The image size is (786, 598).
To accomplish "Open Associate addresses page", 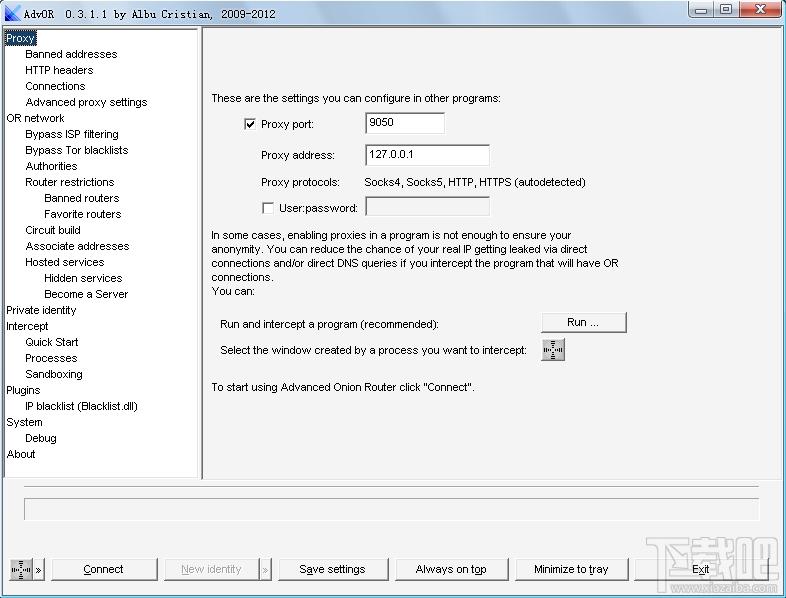I will pos(77,247).
